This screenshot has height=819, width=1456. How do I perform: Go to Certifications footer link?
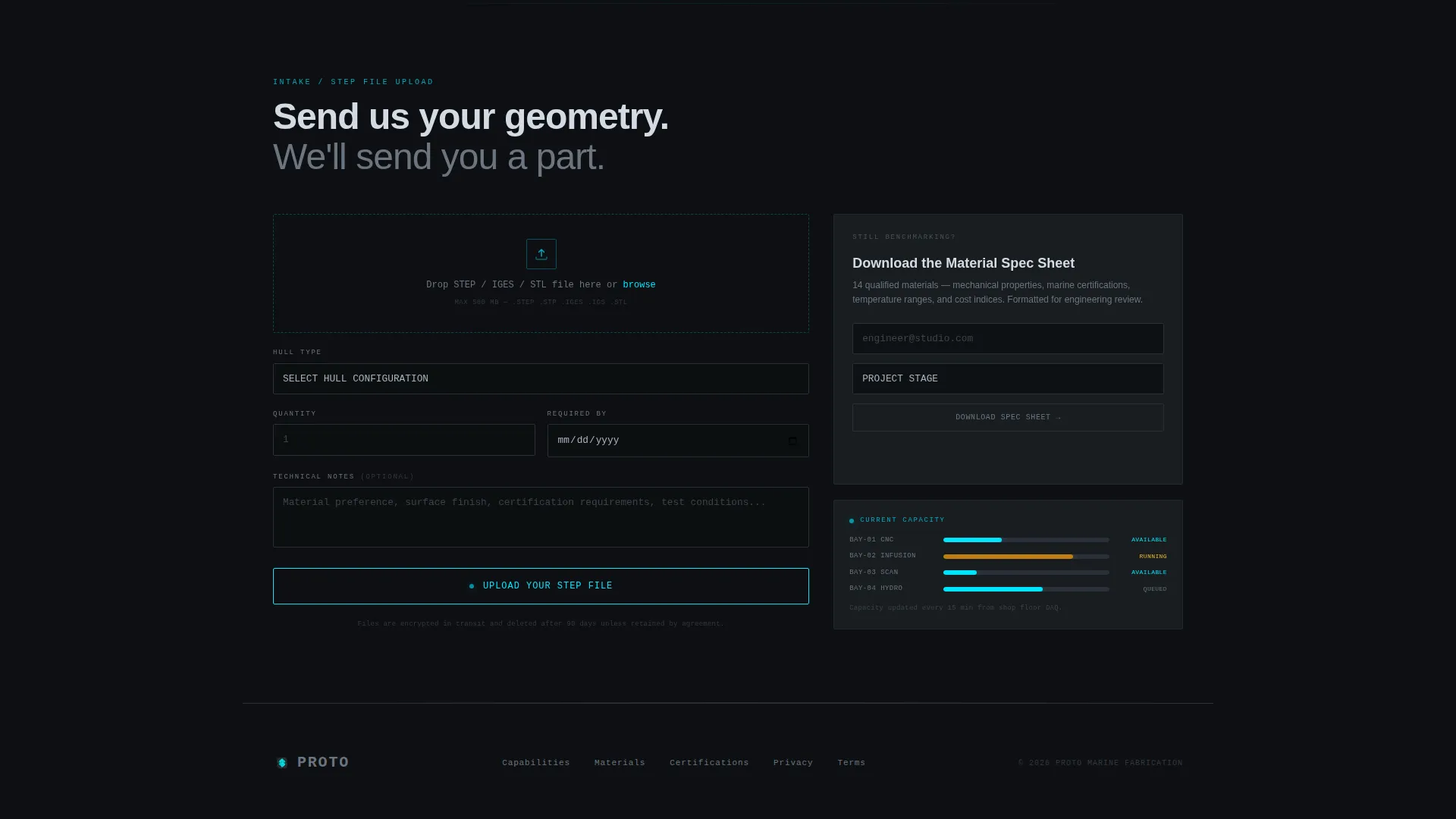(x=709, y=763)
